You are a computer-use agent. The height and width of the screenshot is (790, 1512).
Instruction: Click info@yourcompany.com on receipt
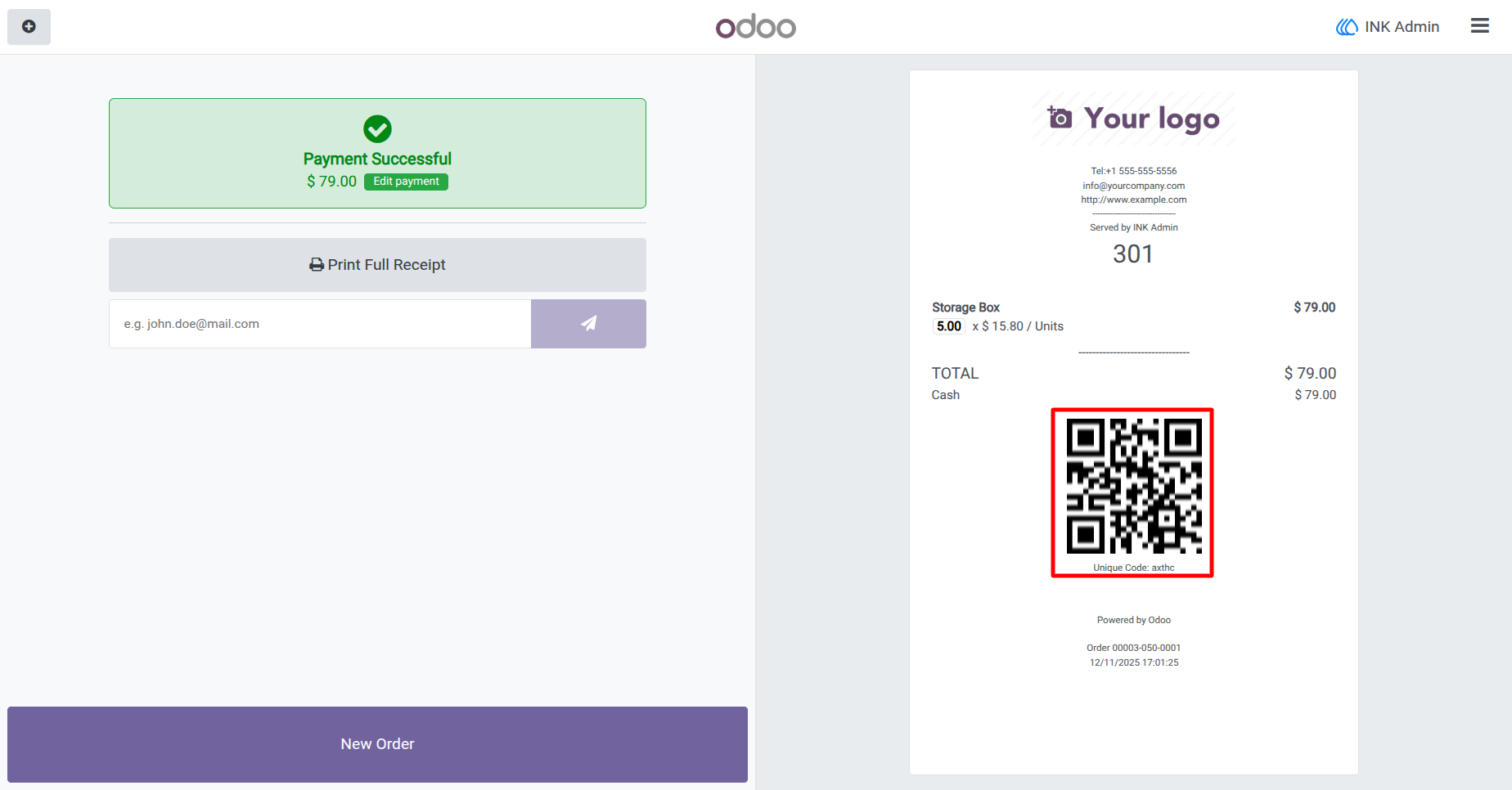pos(1133,186)
